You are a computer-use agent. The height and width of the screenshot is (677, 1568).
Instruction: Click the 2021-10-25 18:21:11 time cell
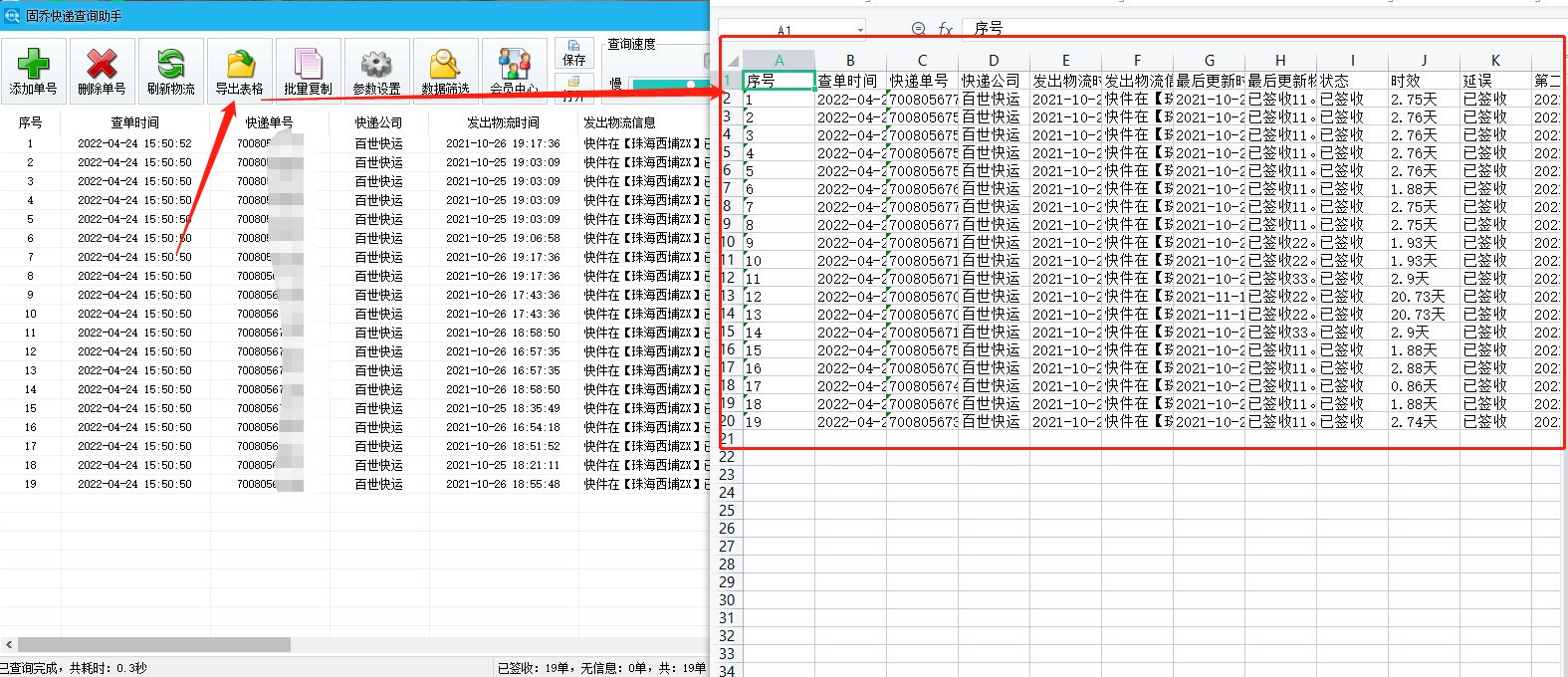[x=503, y=465]
